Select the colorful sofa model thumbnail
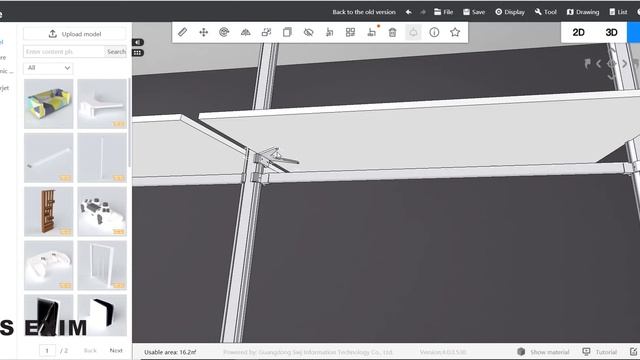The width and height of the screenshot is (640, 360). coord(49,104)
